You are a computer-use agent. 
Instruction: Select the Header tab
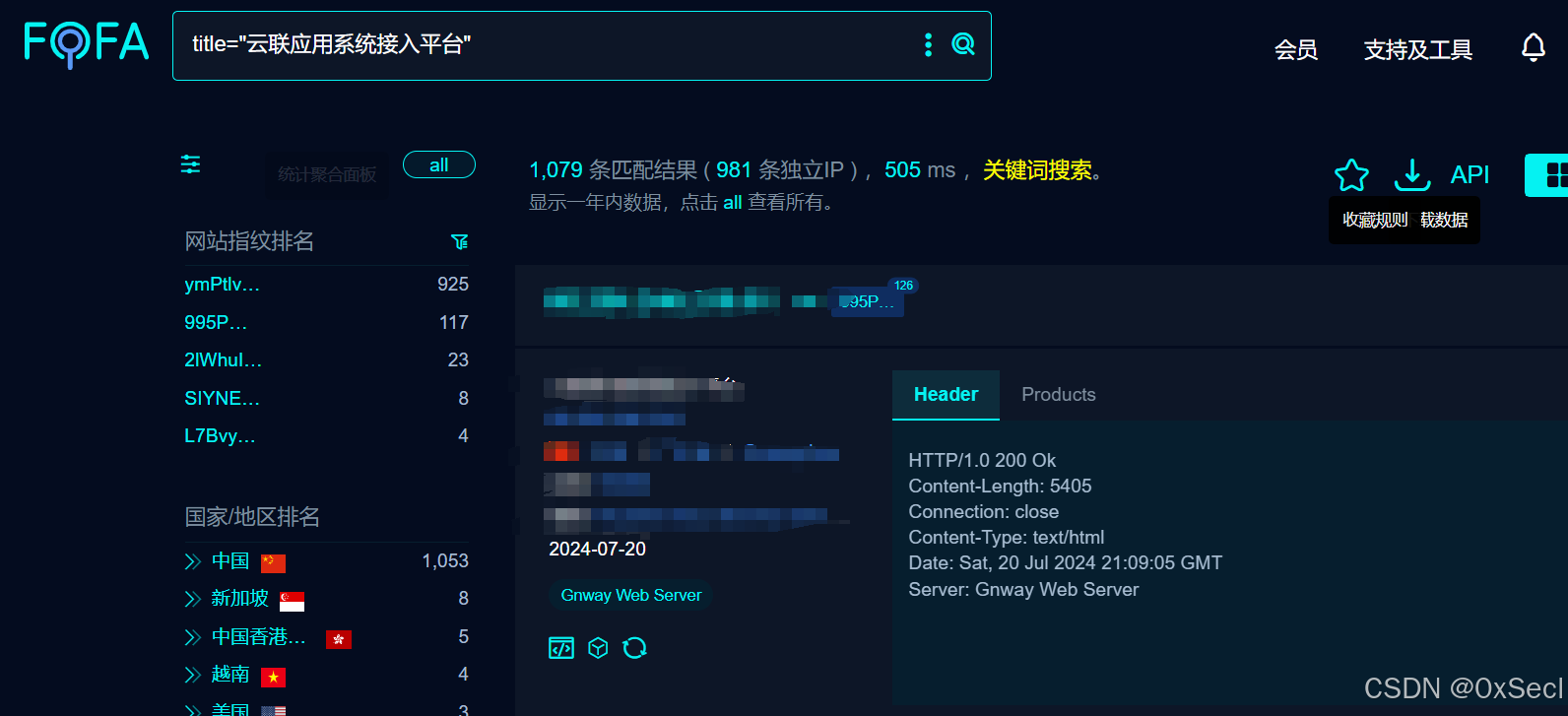coord(946,395)
